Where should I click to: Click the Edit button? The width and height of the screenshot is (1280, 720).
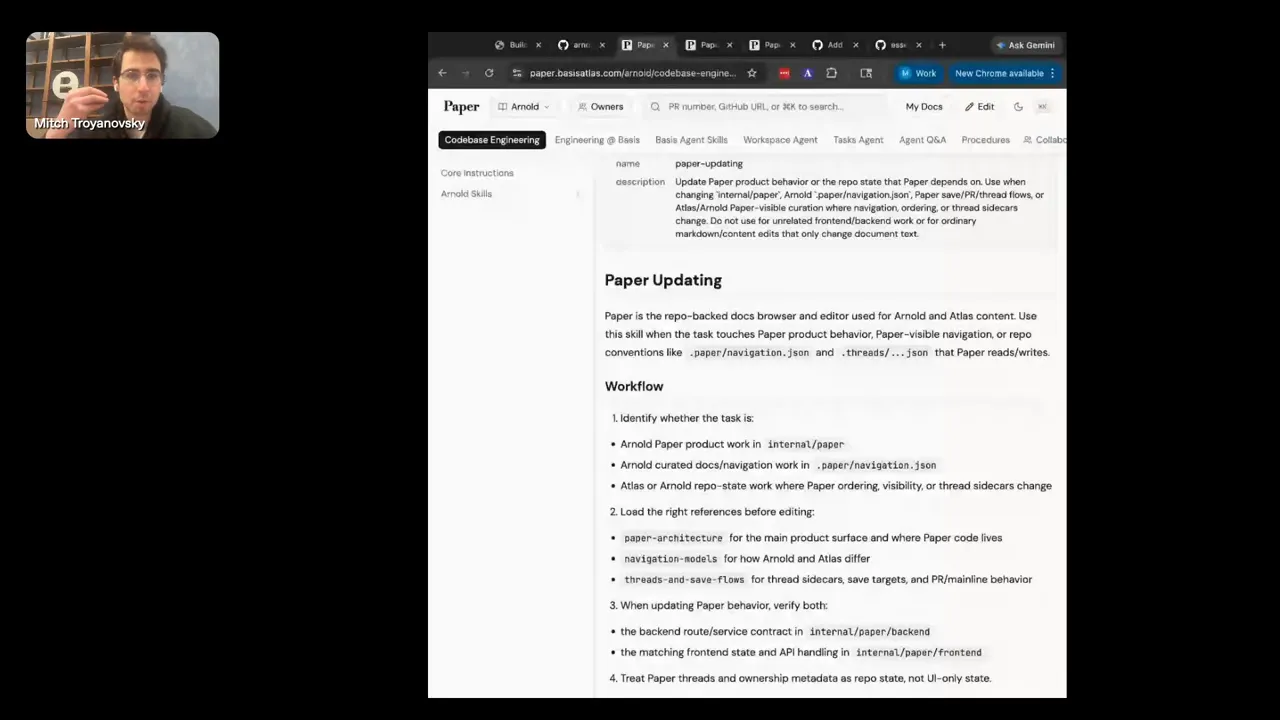(979, 107)
